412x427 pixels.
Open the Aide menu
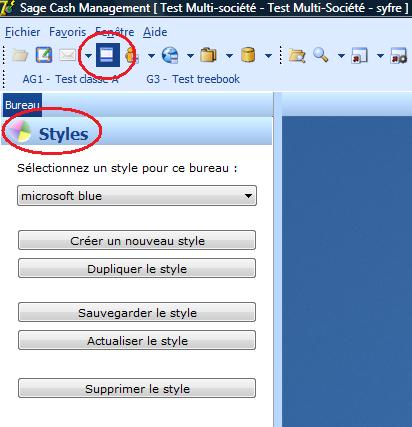tap(155, 32)
